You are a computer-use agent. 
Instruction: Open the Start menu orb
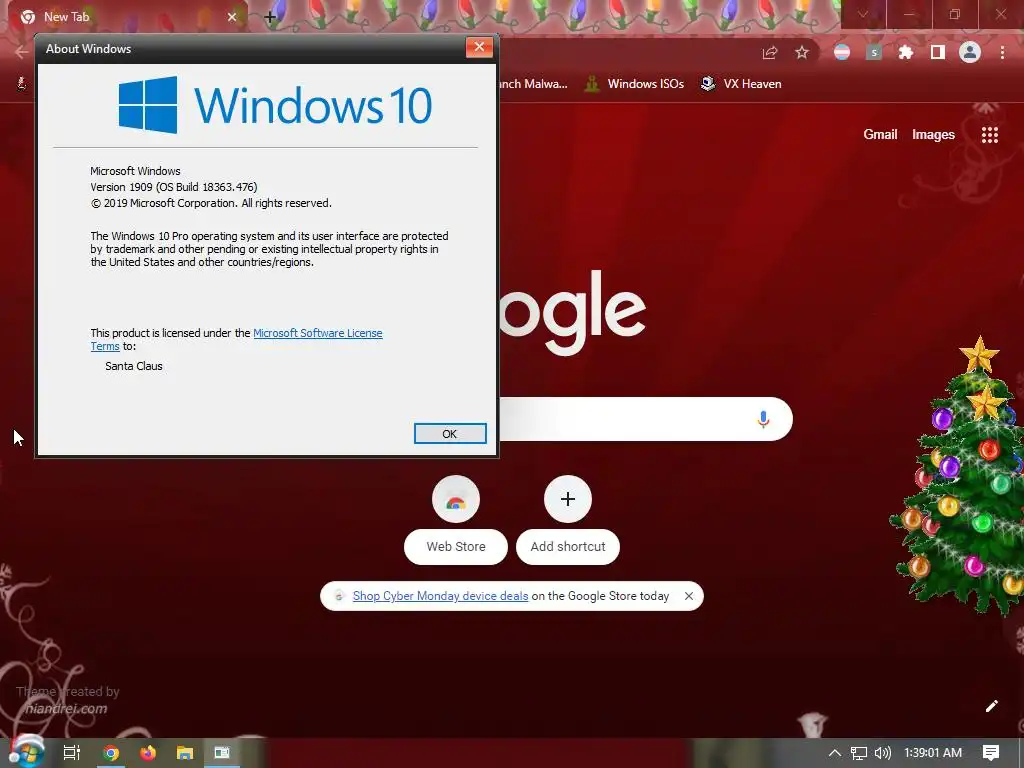point(26,752)
